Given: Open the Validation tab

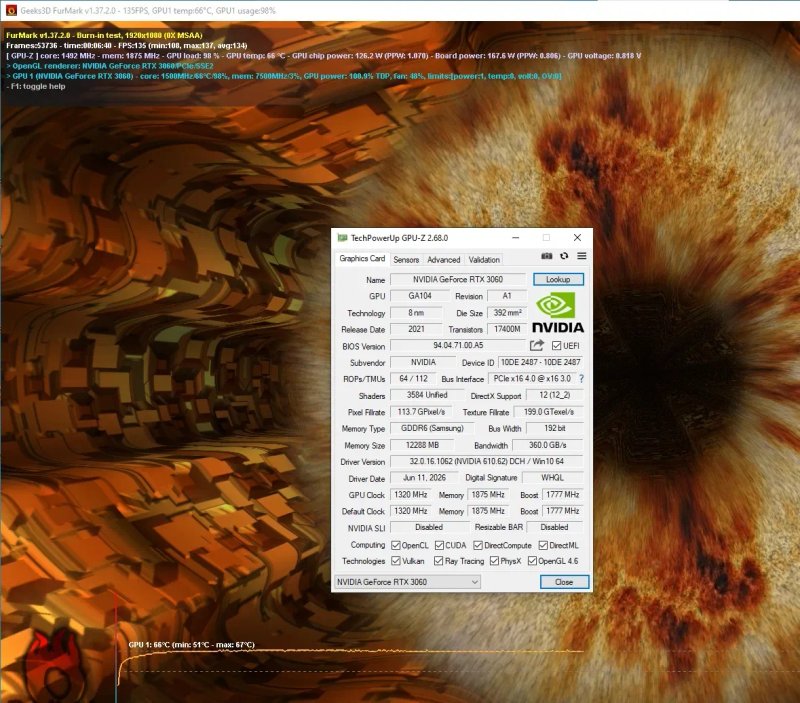Looking at the screenshot, I should click(484, 260).
